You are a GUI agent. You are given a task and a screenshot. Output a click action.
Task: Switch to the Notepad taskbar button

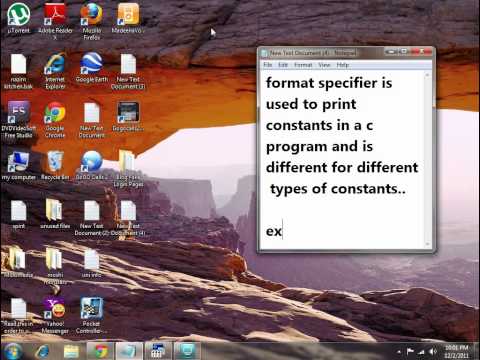point(129,351)
